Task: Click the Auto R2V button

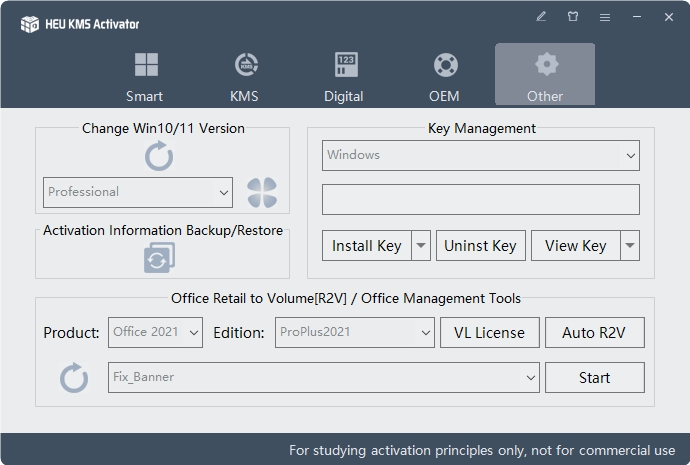Action: click(595, 333)
